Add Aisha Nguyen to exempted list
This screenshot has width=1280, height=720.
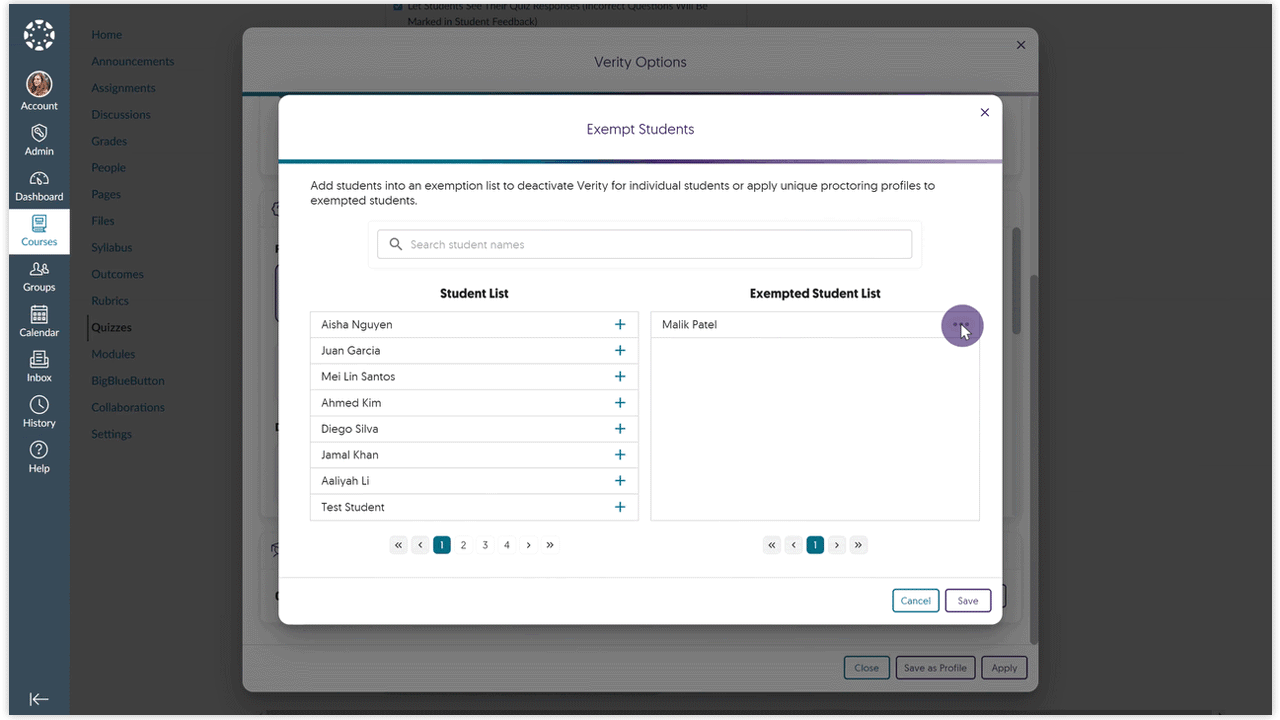[x=620, y=325]
